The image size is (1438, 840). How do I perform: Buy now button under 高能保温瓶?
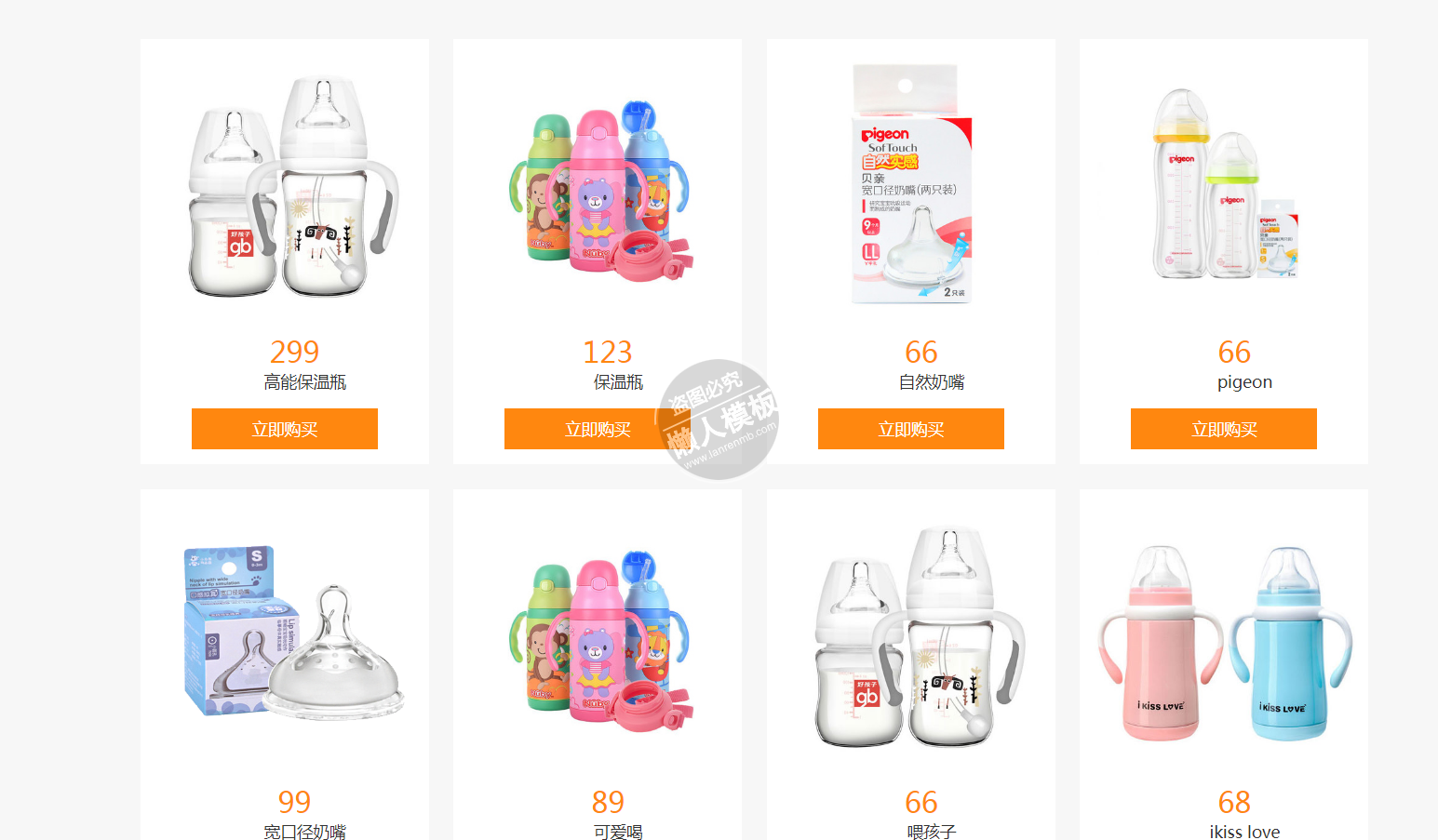tap(285, 429)
